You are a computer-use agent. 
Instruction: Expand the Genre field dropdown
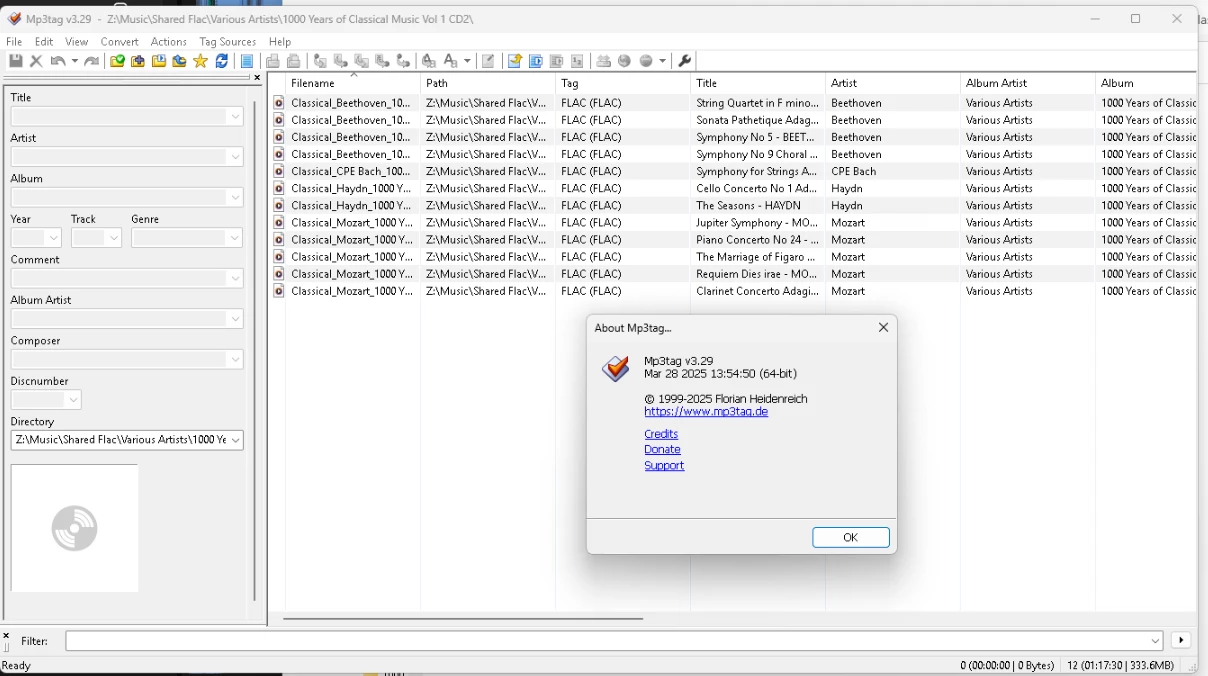click(235, 238)
